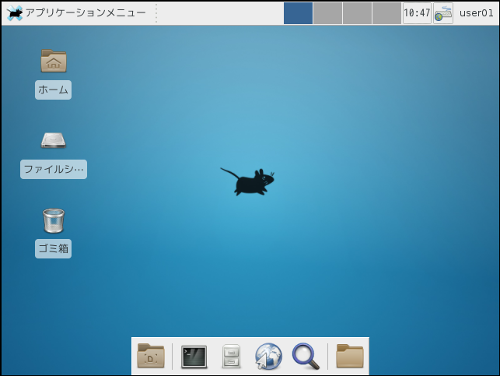Select the ゴミ箱 desktop icon label
This screenshot has height=376, width=500.
[53, 248]
